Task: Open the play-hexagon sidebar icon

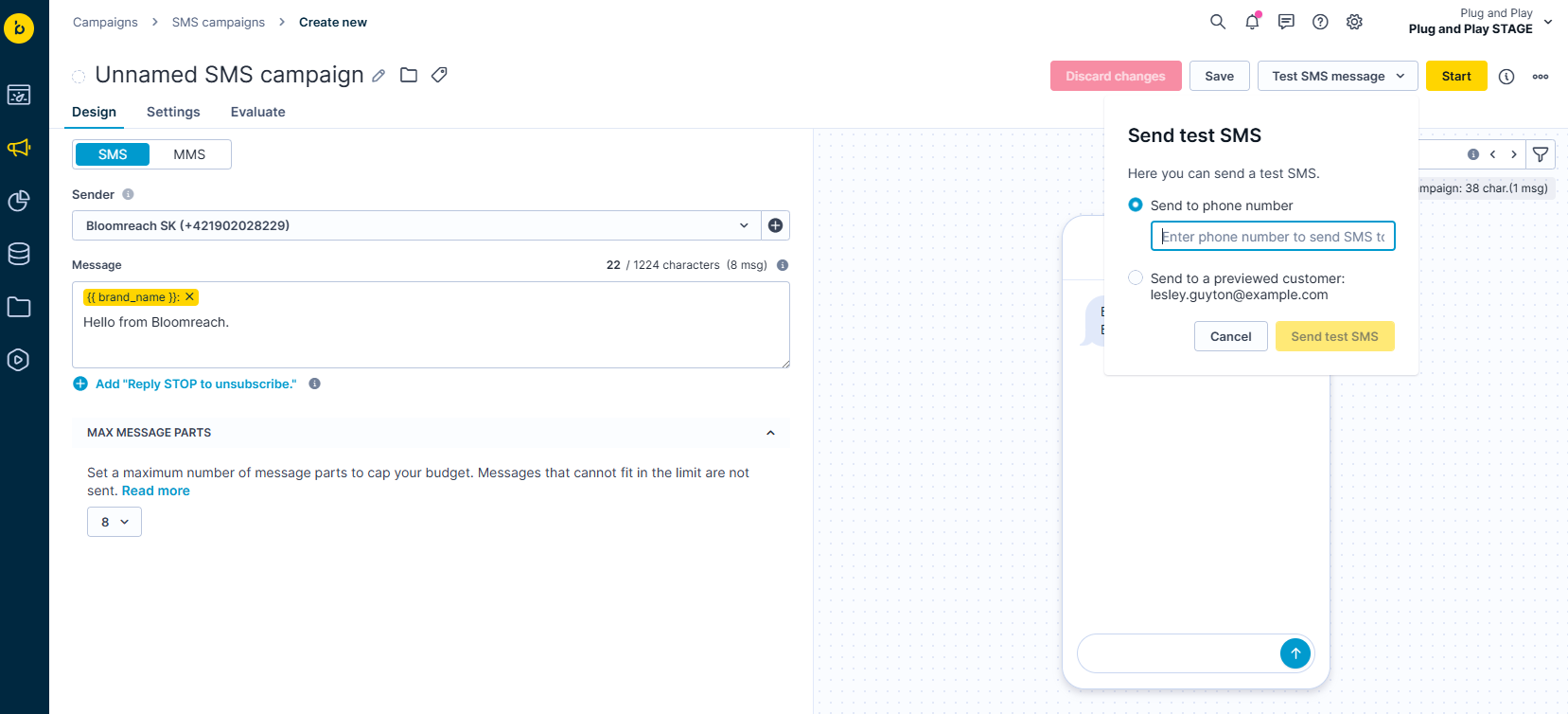Action: click(x=19, y=360)
